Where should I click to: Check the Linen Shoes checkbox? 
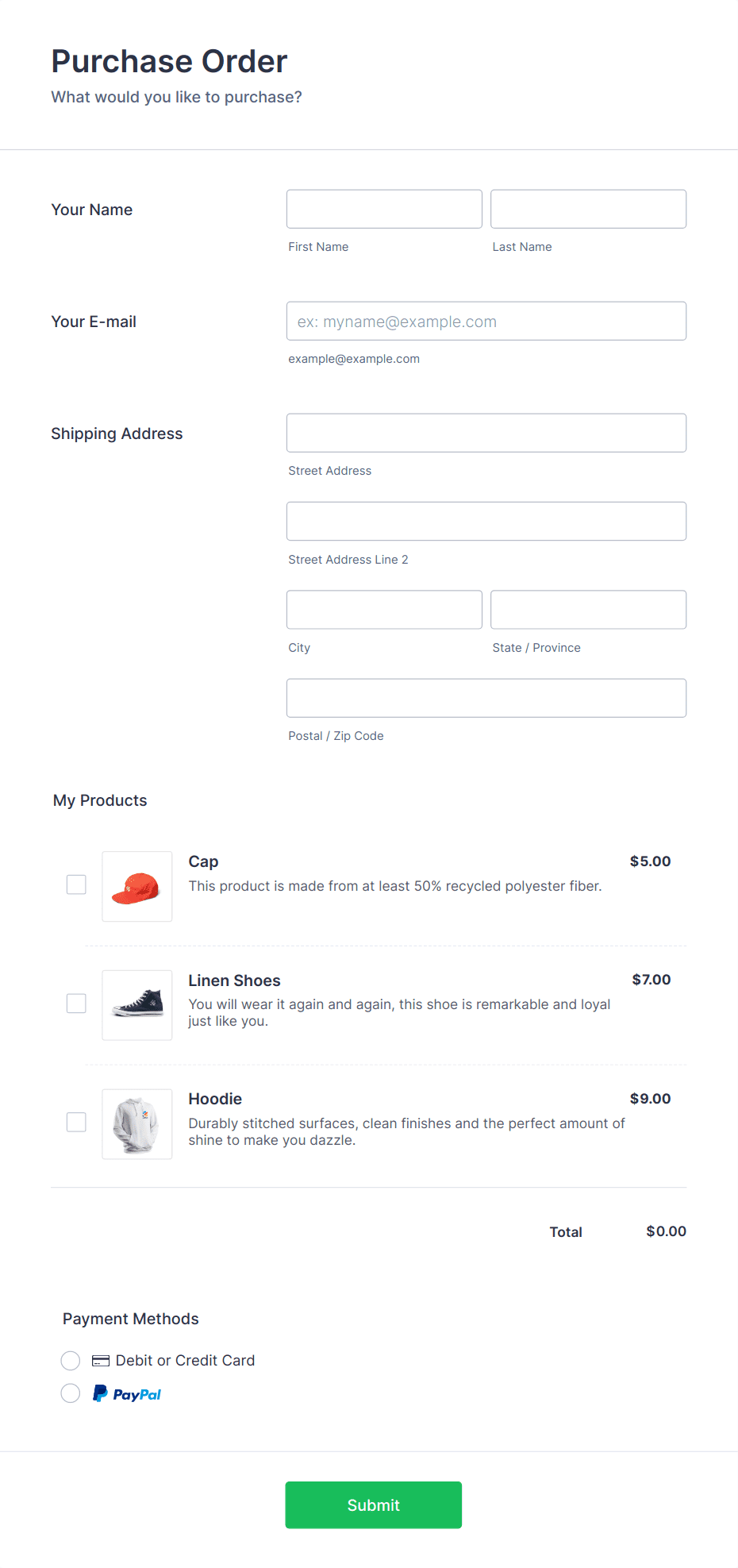pos(76,1003)
